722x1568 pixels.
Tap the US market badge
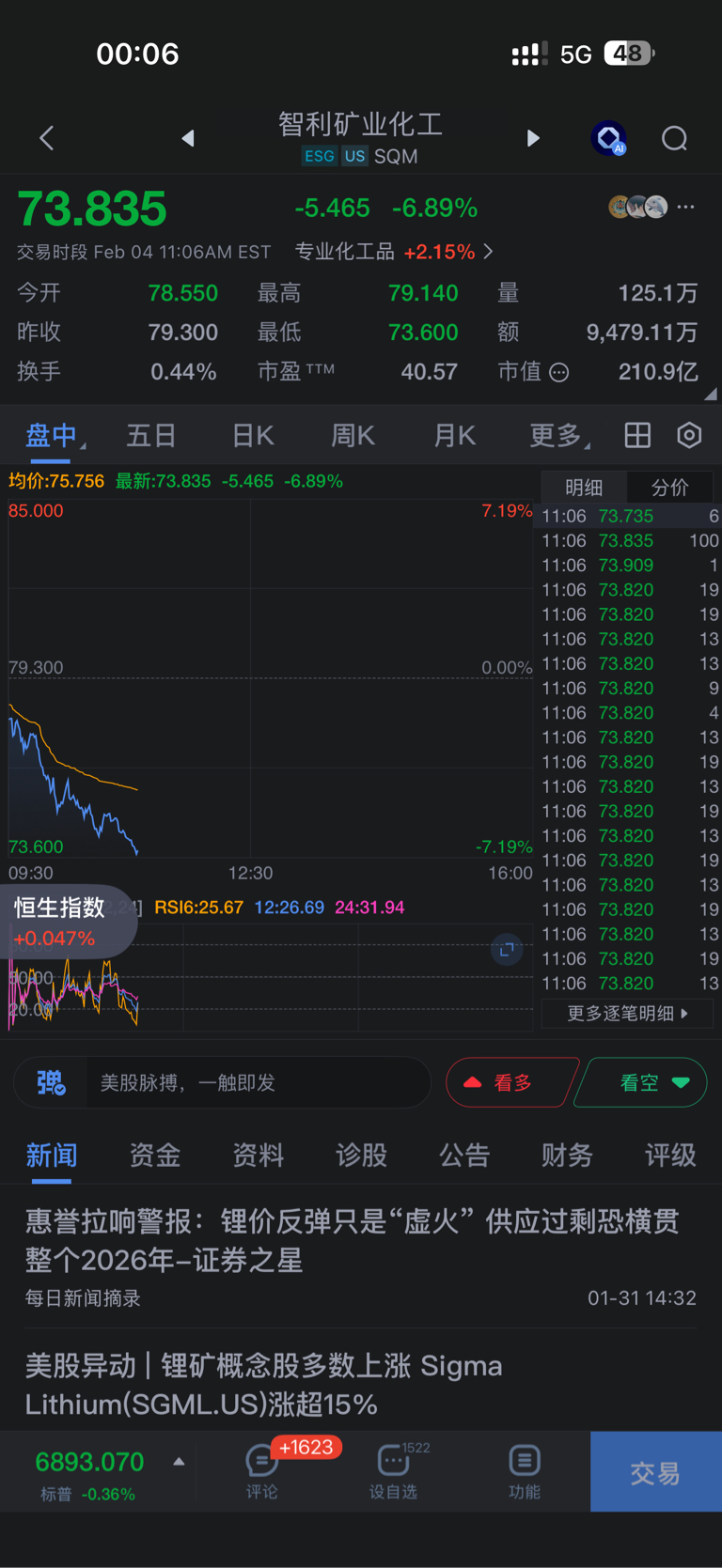pyautogui.click(x=354, y=156)
